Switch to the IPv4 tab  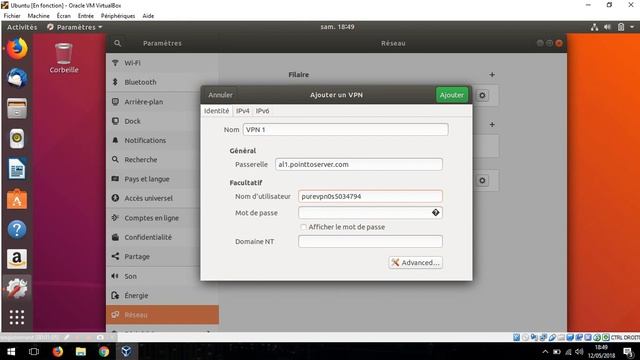pyautogui.click(x=242, y=111)
